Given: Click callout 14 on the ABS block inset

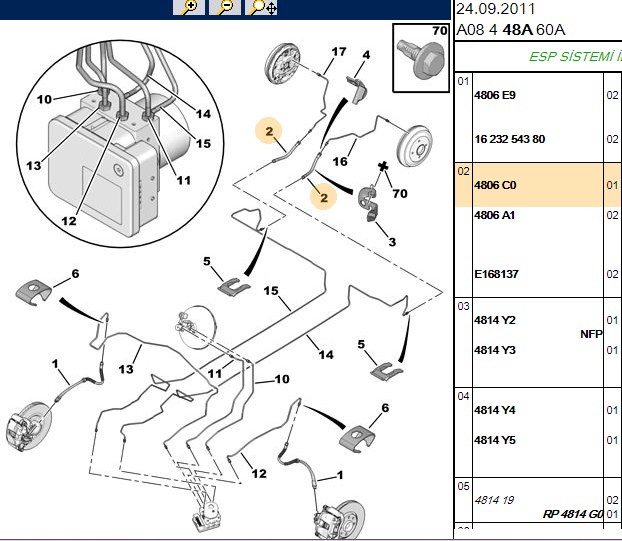Looking at the screenshot, I should [x=203, y=114].
